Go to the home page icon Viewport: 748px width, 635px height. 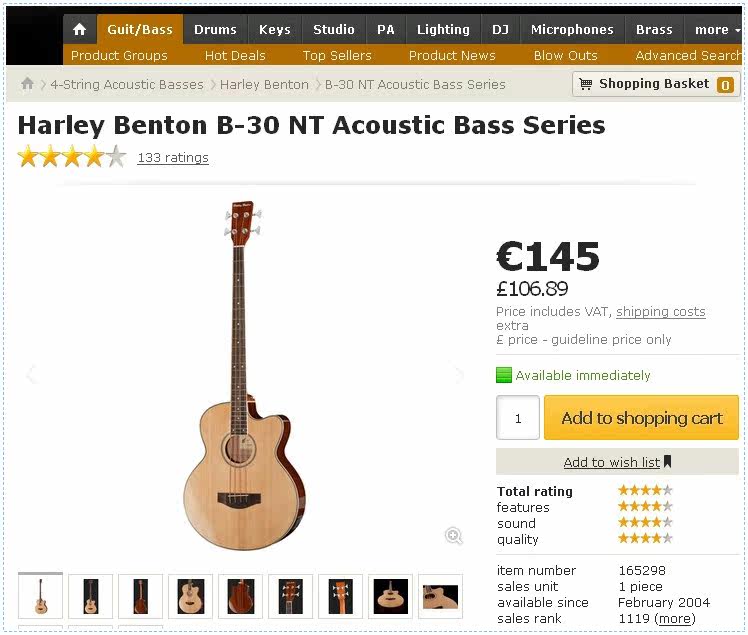point(80,30)
